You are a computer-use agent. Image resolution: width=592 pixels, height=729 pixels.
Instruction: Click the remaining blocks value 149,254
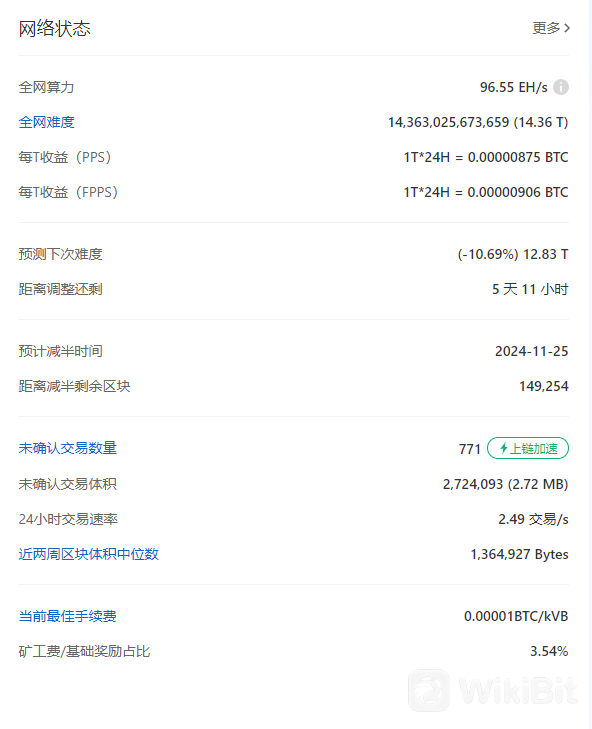click(x=544, y=386)
